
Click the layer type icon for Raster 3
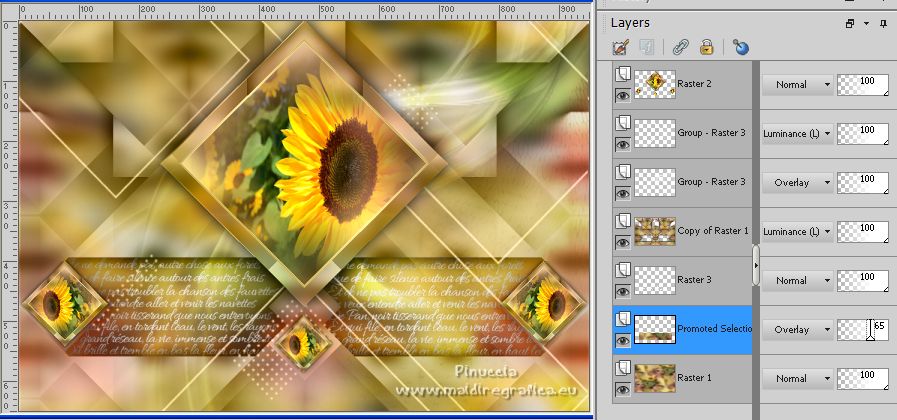[622, 270]
